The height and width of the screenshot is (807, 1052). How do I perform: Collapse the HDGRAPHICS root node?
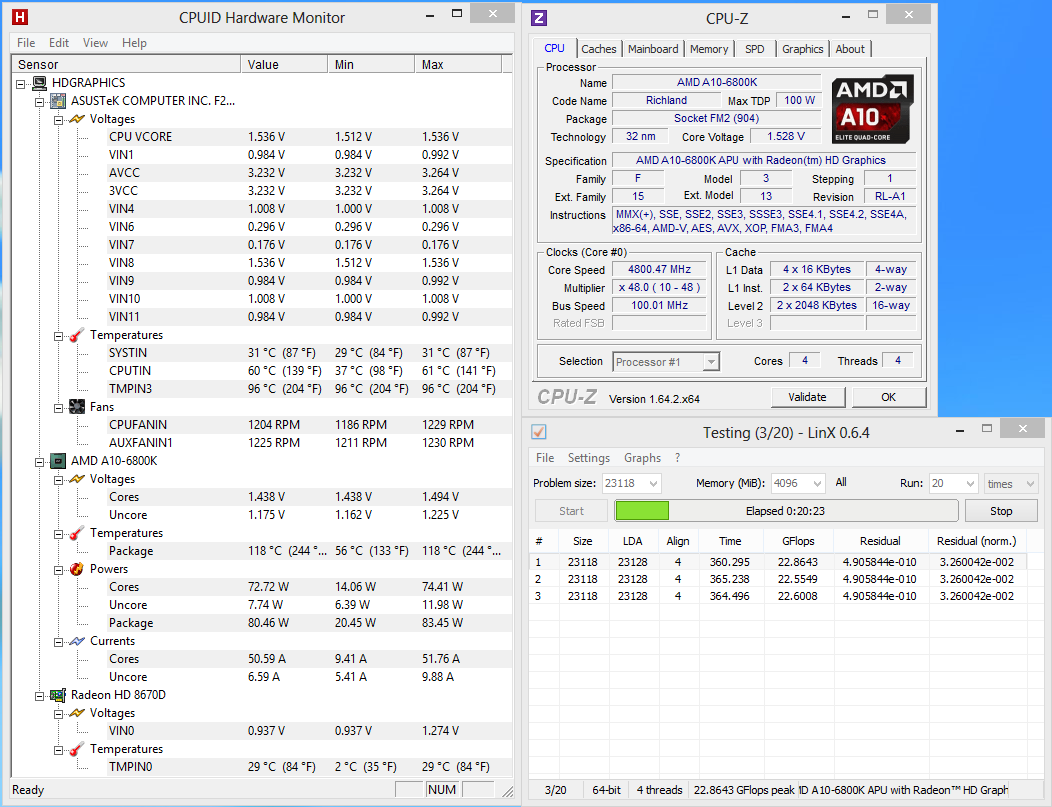[x=21, y=84]
